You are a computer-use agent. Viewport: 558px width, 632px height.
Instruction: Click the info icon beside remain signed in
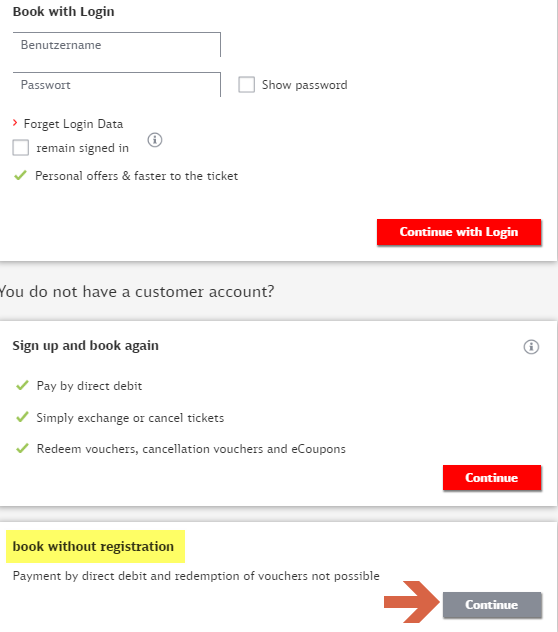coord(155,140)
